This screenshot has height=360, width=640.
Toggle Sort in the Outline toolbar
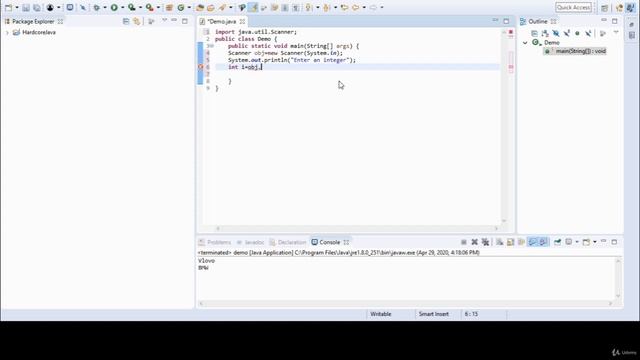coord(545,33)
